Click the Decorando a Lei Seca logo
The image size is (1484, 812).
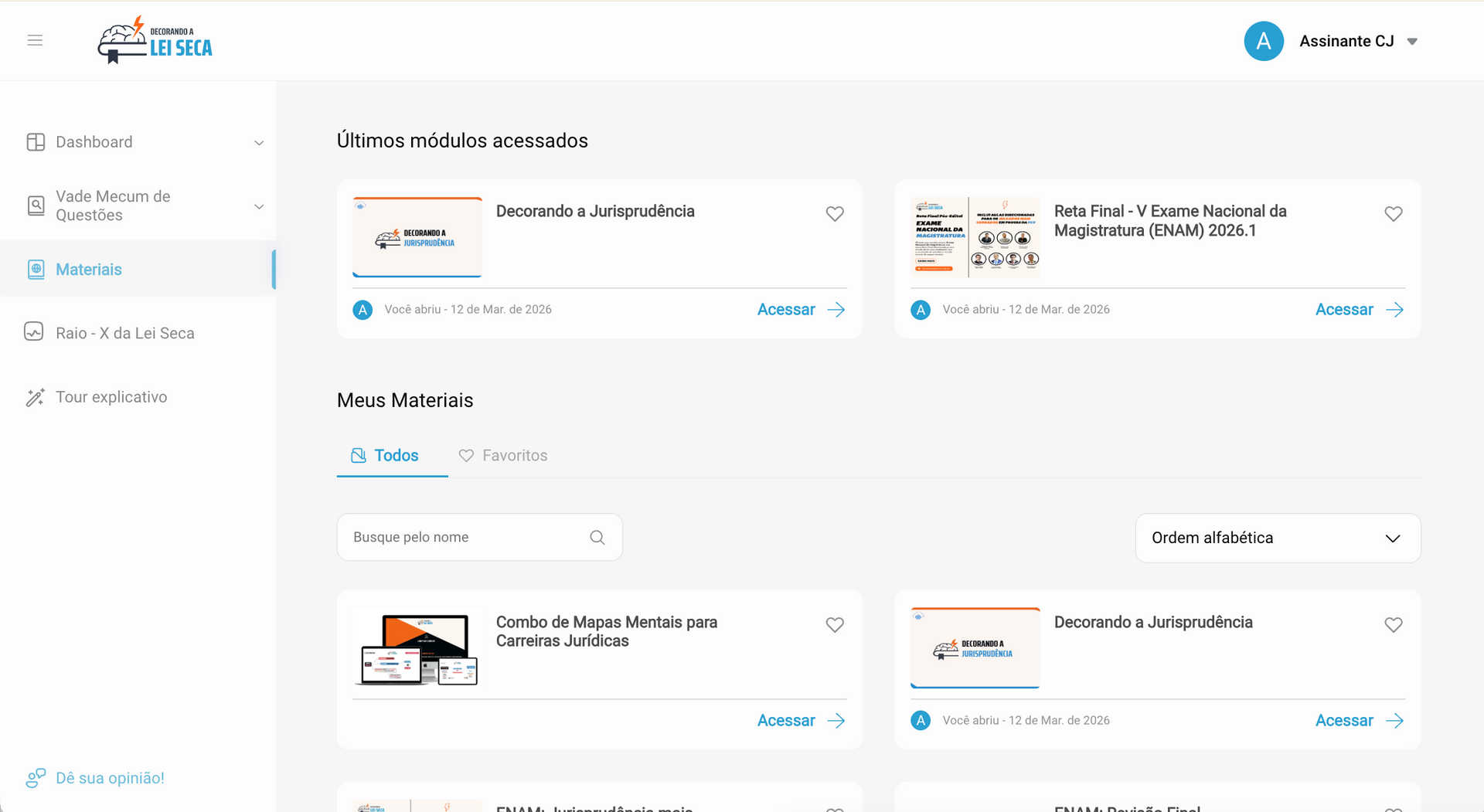155,40
